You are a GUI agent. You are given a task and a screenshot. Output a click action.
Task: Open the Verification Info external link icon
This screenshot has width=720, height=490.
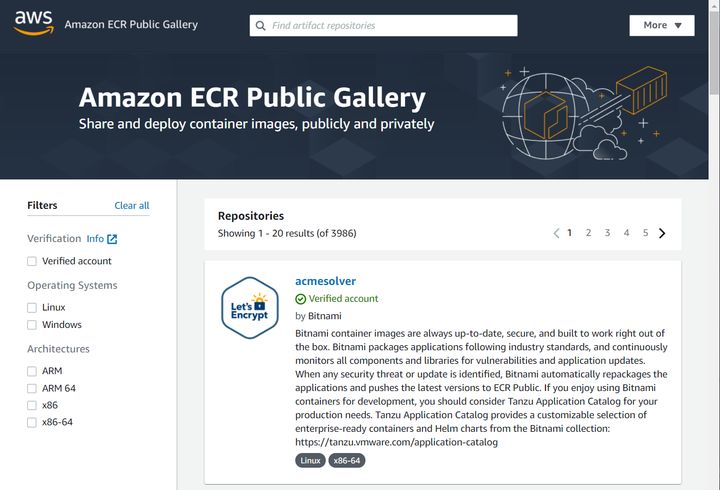[x=112, y=239]
